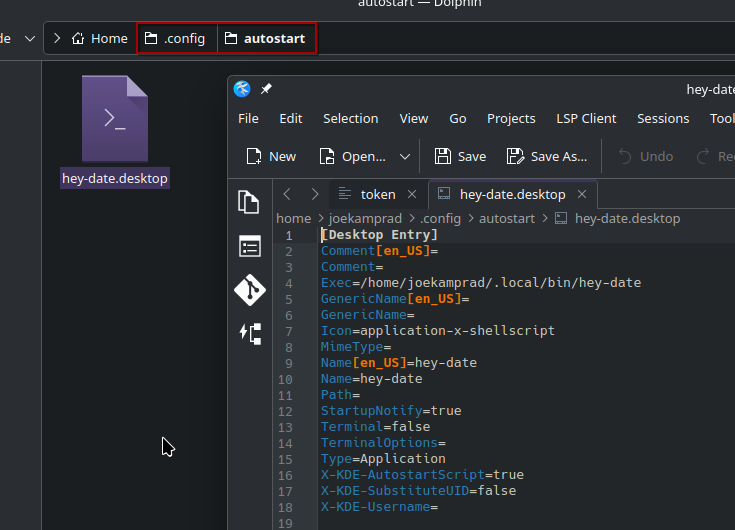The width and height of the screenshot is (735, 530).
Task: Click the Save As... toolbar button
Action: [547, 156]
